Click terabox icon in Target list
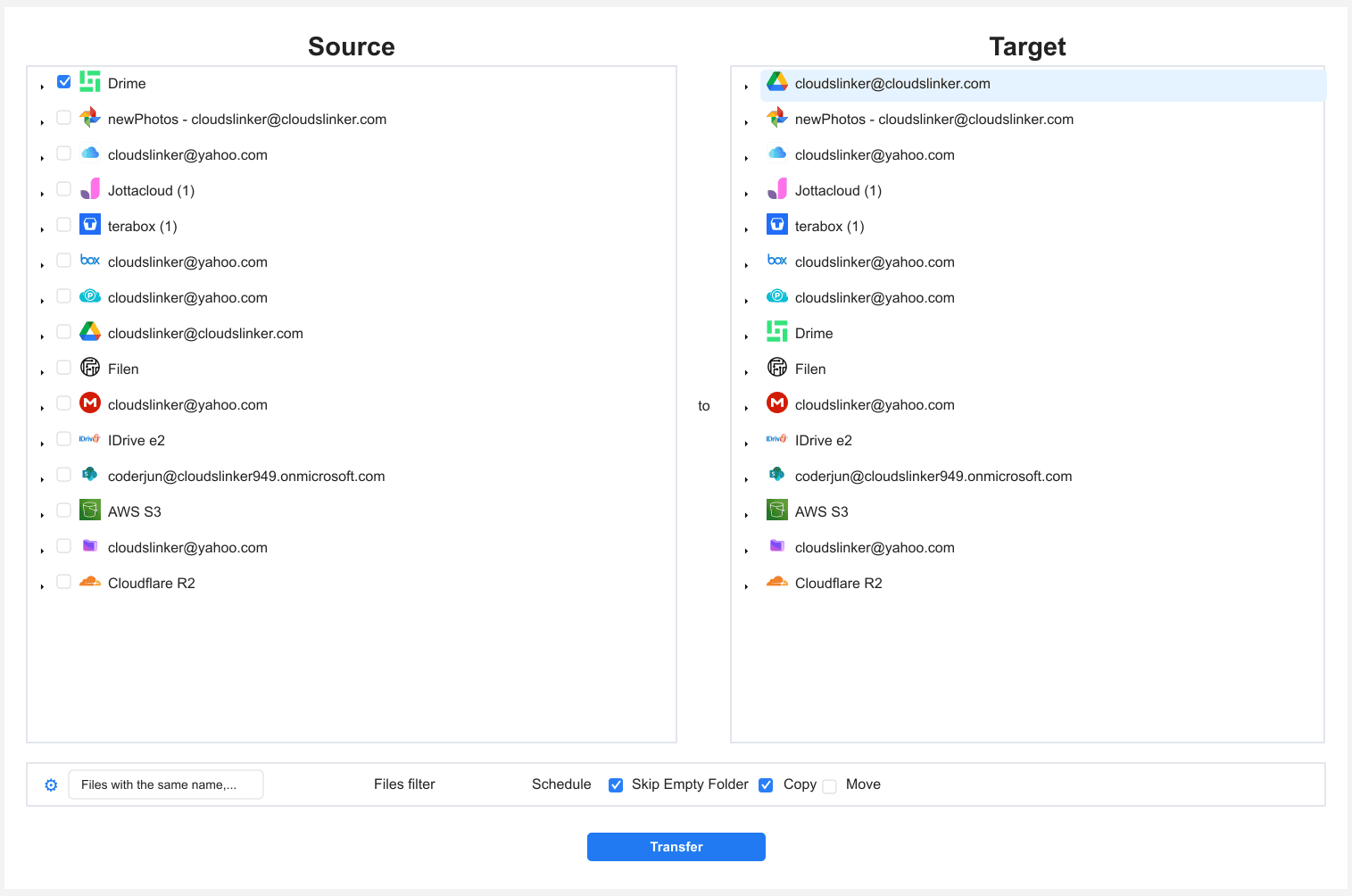The width and height of the screenshot is (1352, 896). [x=777, y=224]
